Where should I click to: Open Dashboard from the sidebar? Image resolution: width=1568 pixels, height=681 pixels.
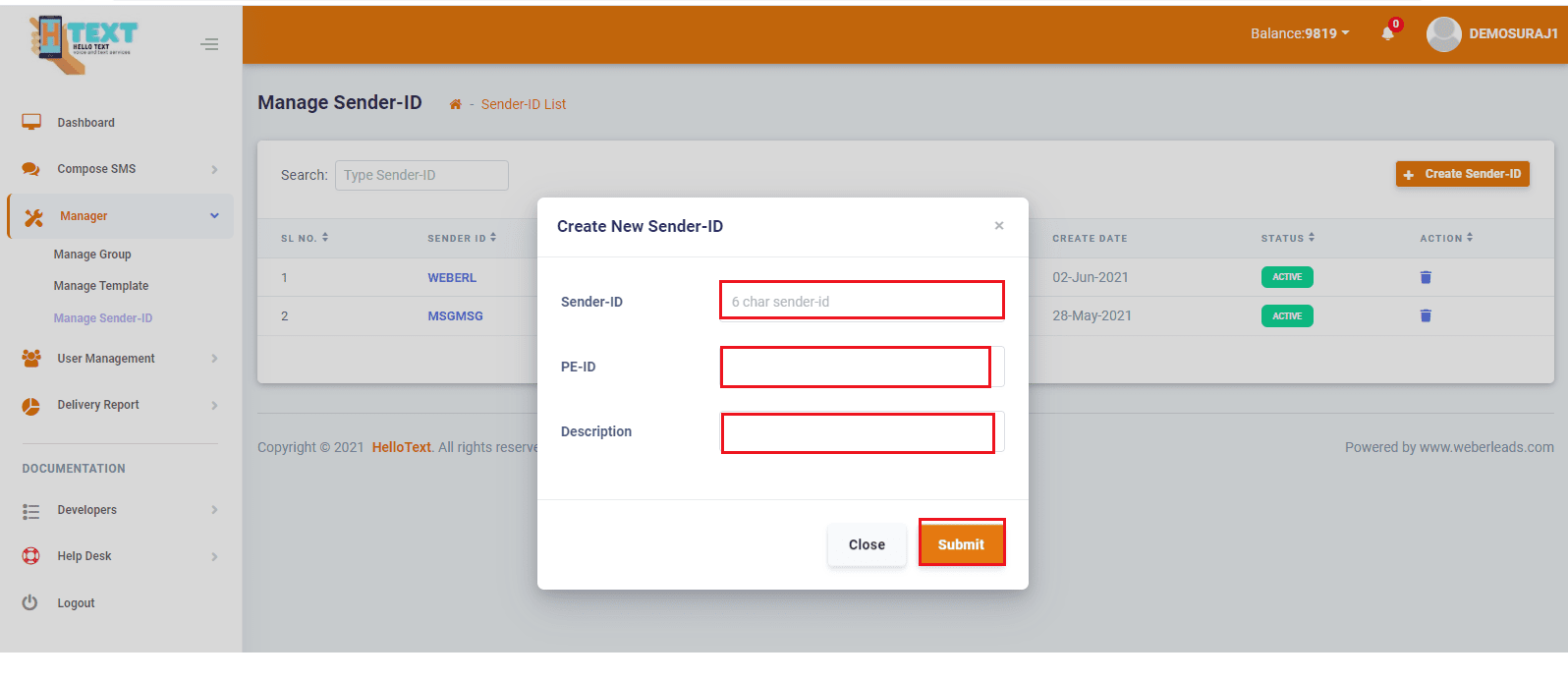pos(86,123)
